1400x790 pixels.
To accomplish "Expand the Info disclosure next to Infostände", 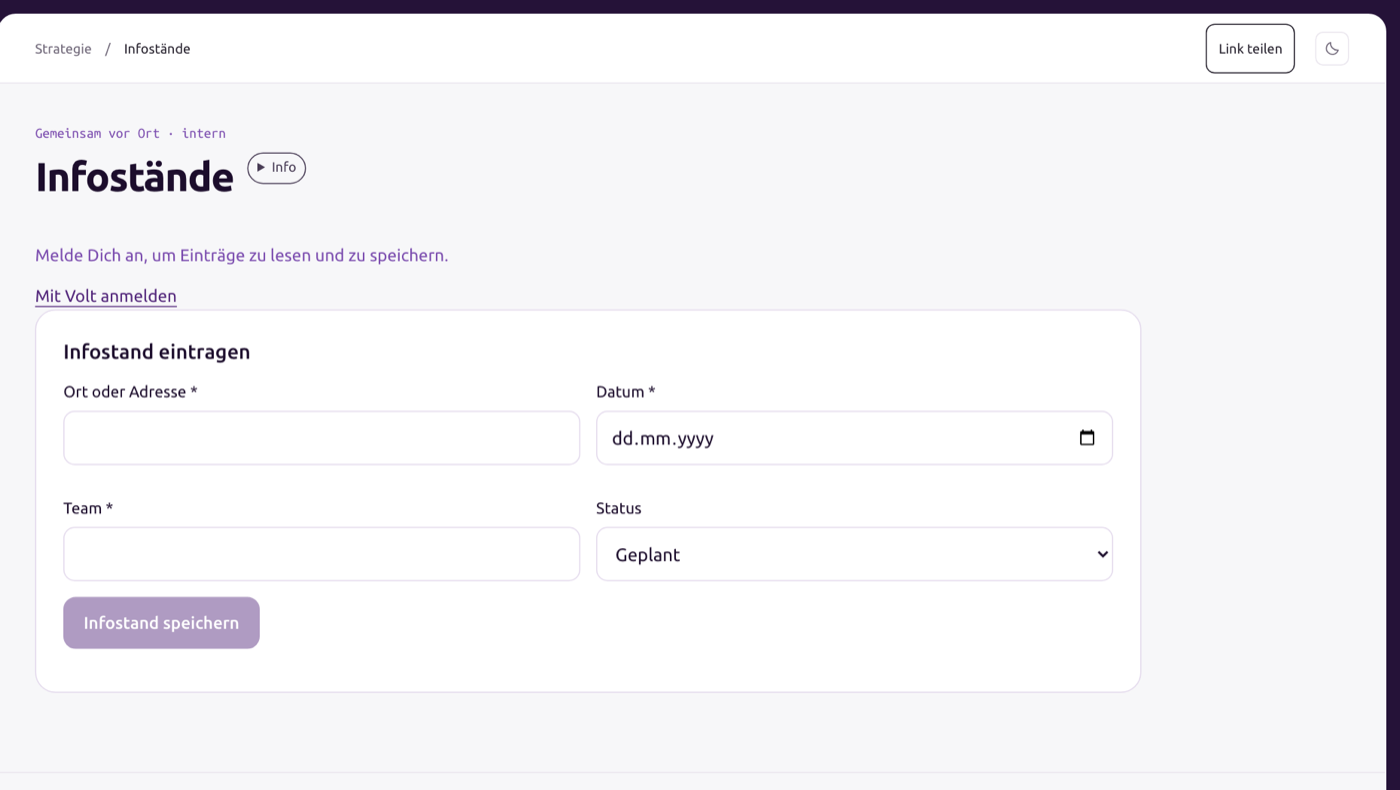I will (x=276, y=168).
